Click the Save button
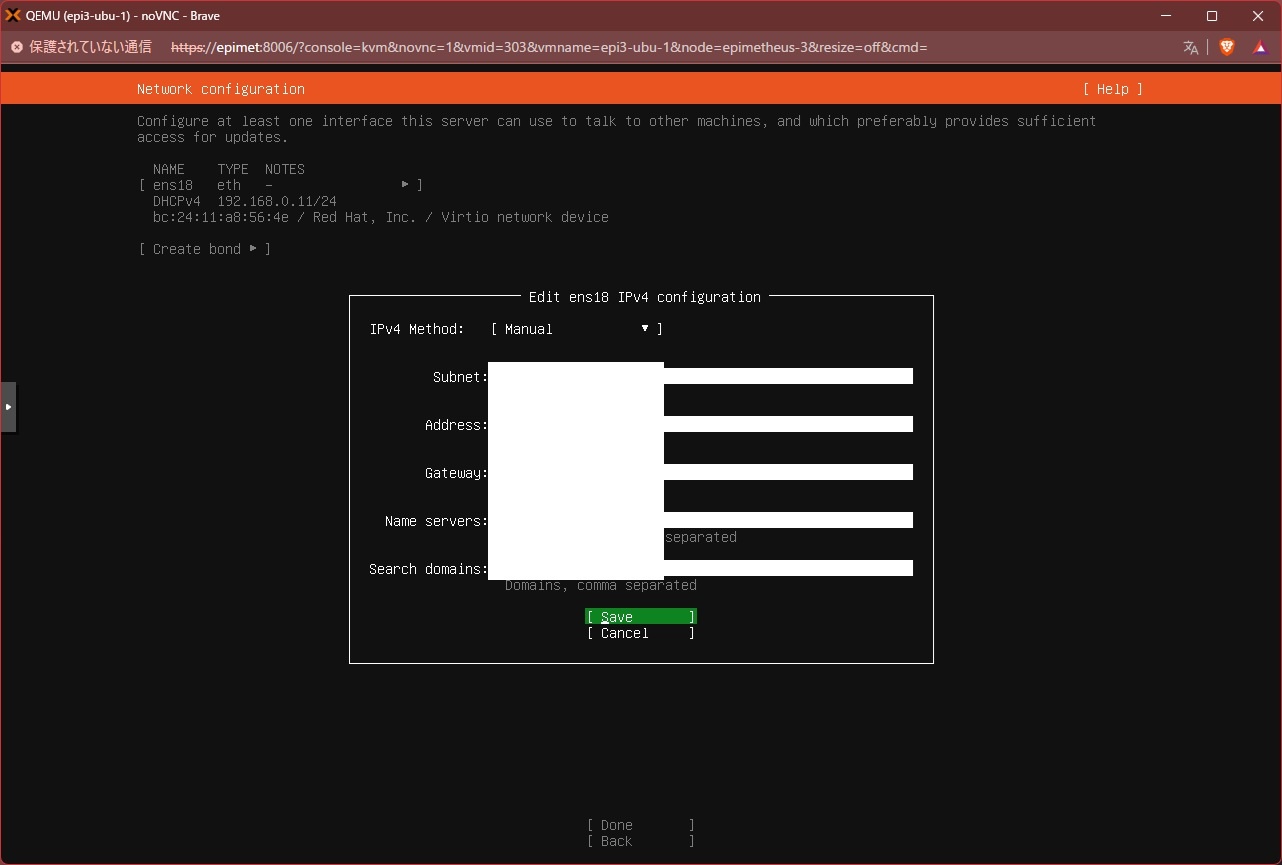 click(x=641, y=617)
